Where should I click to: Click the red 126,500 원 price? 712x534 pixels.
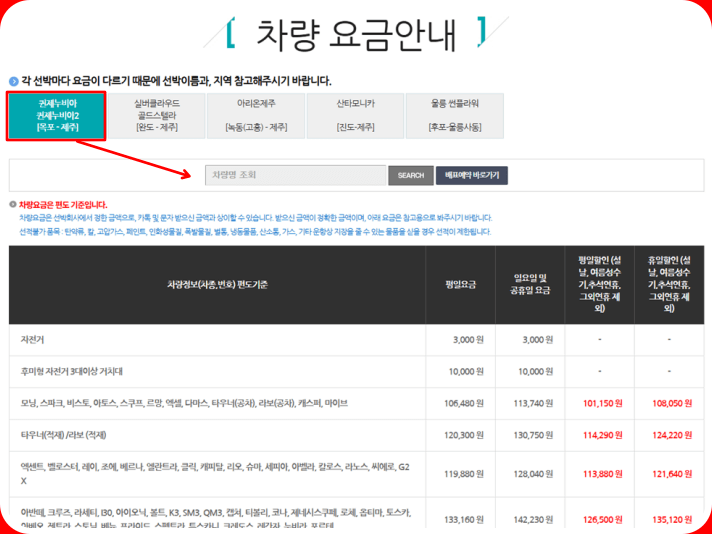point(603,519)
